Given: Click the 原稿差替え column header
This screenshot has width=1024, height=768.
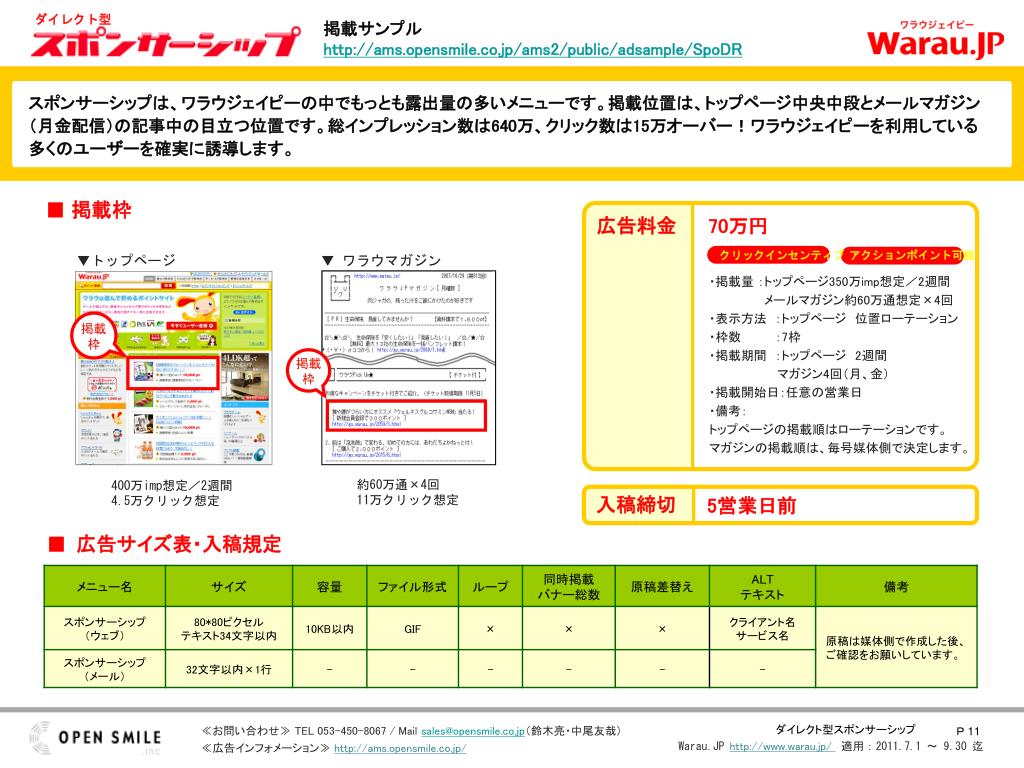Looking at the screenshot, I should 662,586.
